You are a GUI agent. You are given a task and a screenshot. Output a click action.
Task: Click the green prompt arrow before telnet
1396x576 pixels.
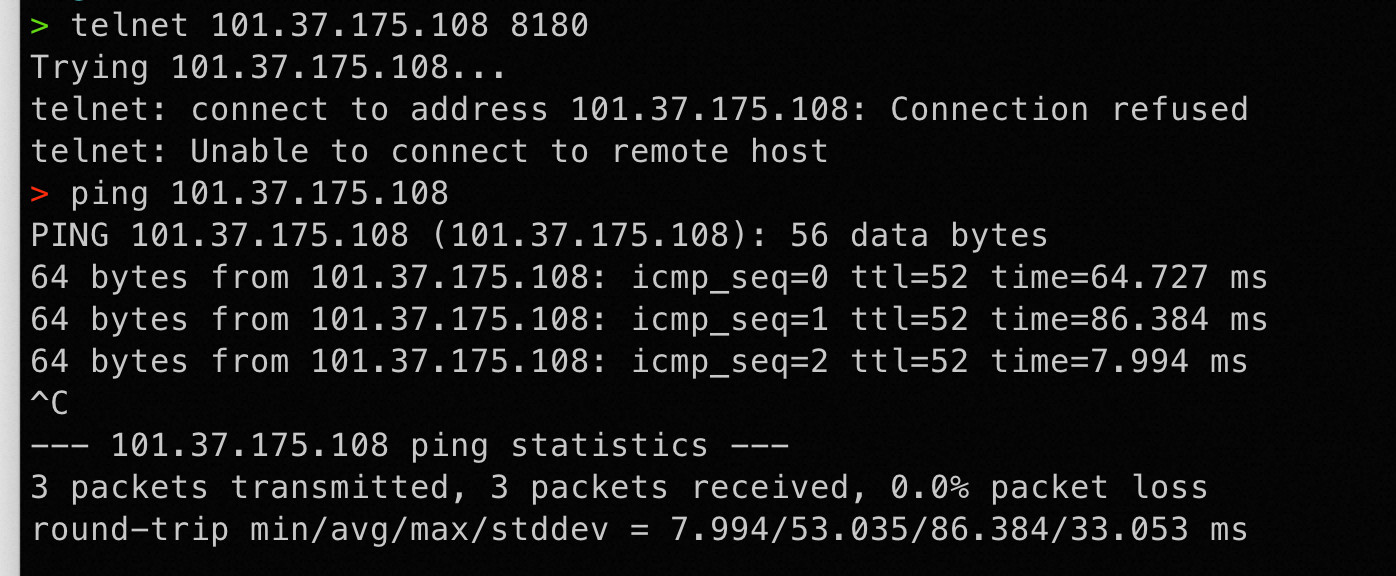(39, 26)
